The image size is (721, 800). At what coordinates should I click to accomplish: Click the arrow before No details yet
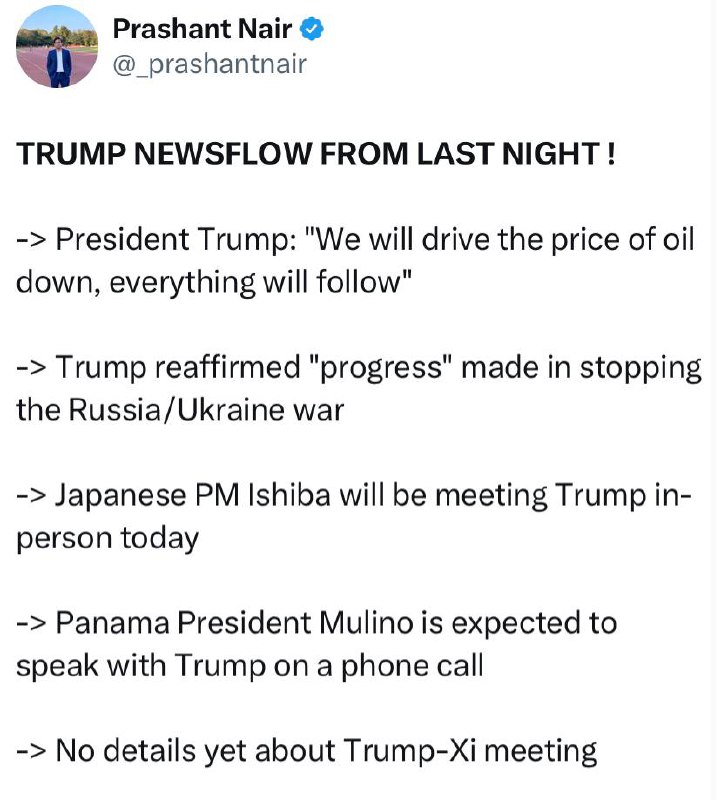pos(32,751)
